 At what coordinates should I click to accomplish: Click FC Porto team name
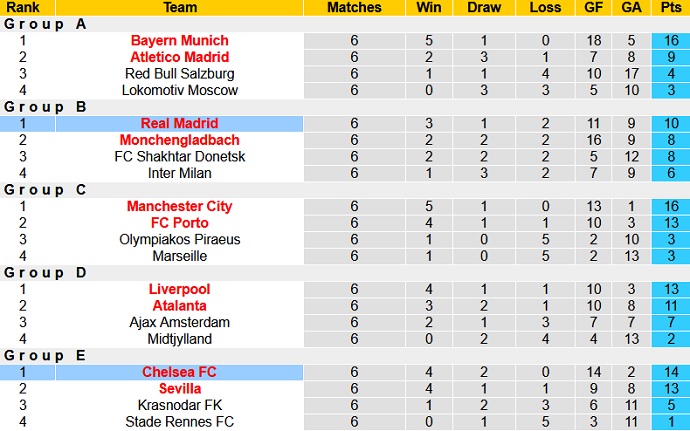179,223
